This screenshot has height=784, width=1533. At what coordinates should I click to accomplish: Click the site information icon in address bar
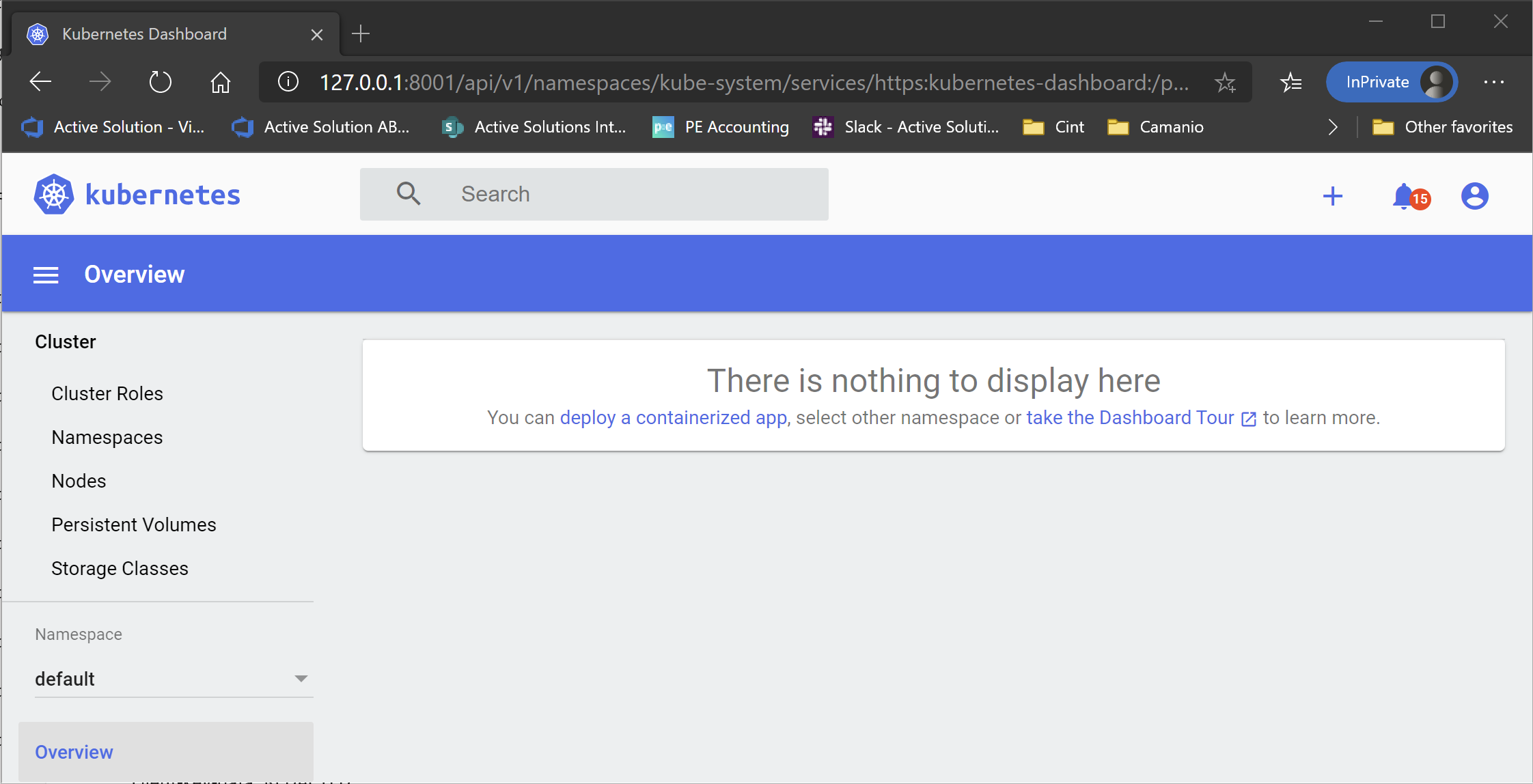point(288,82)
